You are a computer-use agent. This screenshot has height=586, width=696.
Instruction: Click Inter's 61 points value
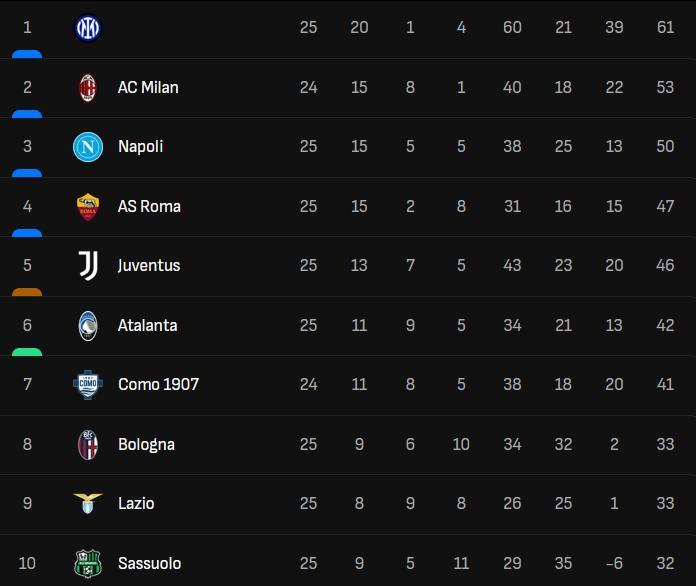pos(665,28)
